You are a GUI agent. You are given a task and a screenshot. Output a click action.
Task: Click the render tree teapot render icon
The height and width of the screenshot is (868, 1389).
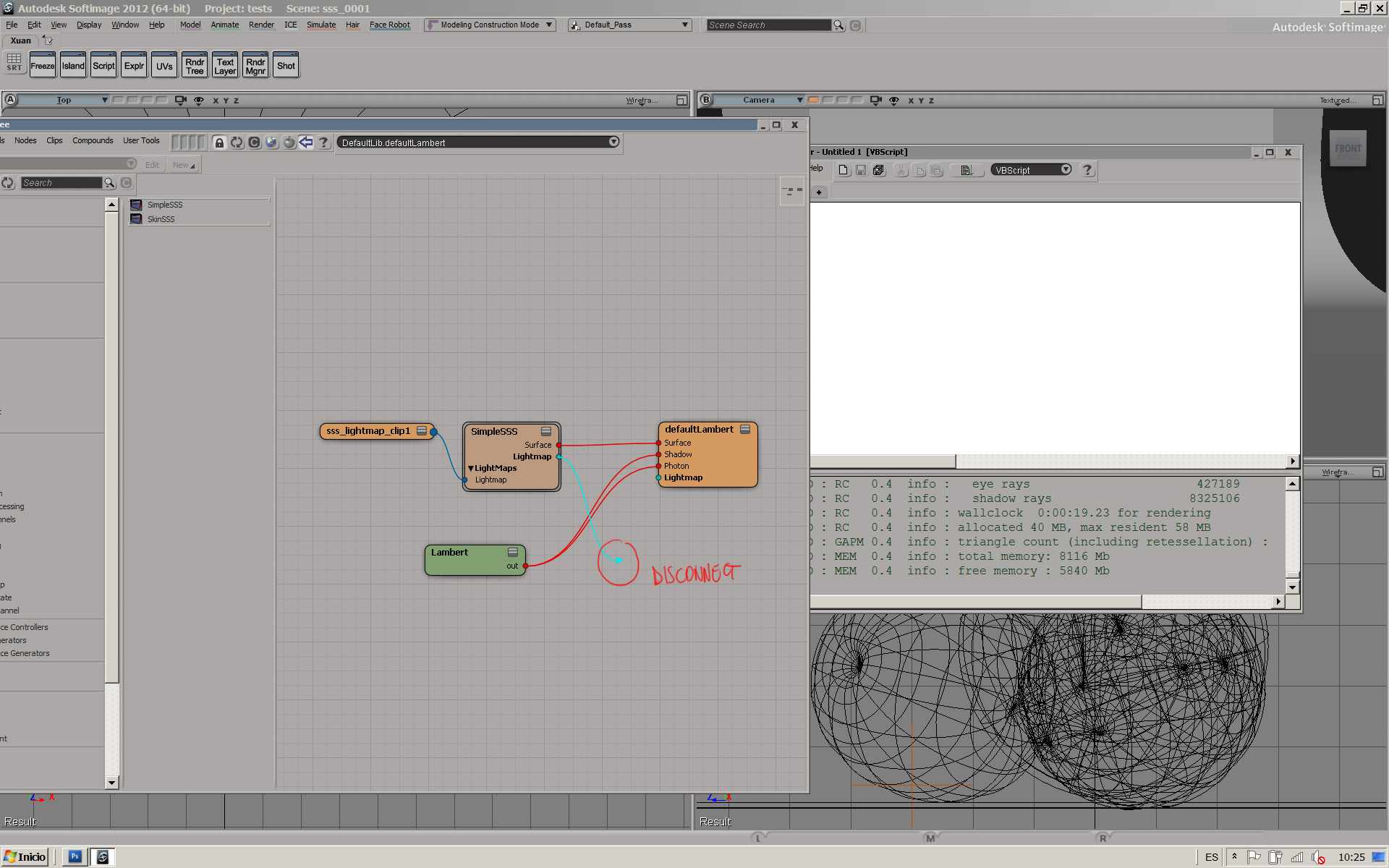tap(289, 142)
